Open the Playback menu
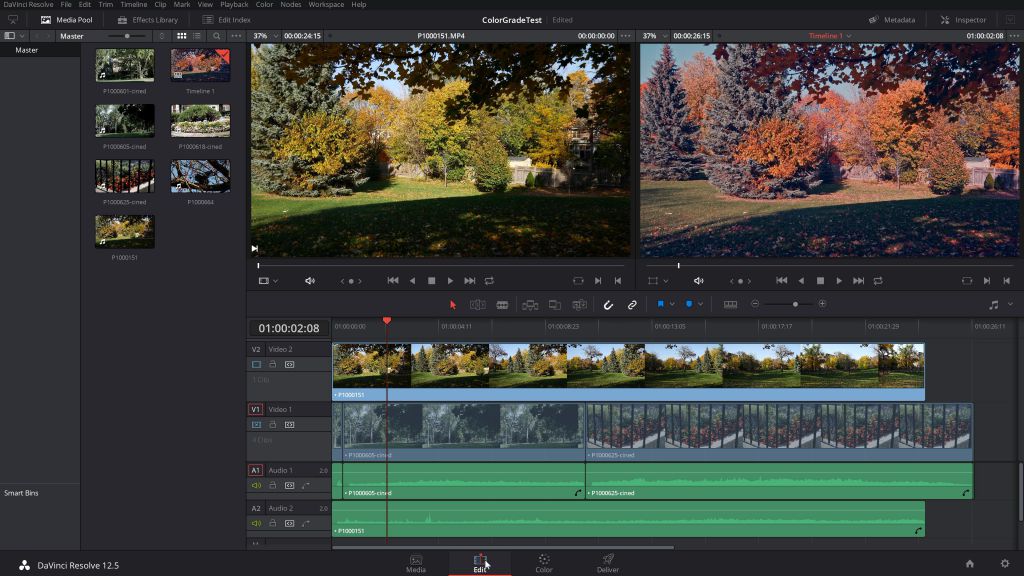1024x576 pixels. [234, 5]
